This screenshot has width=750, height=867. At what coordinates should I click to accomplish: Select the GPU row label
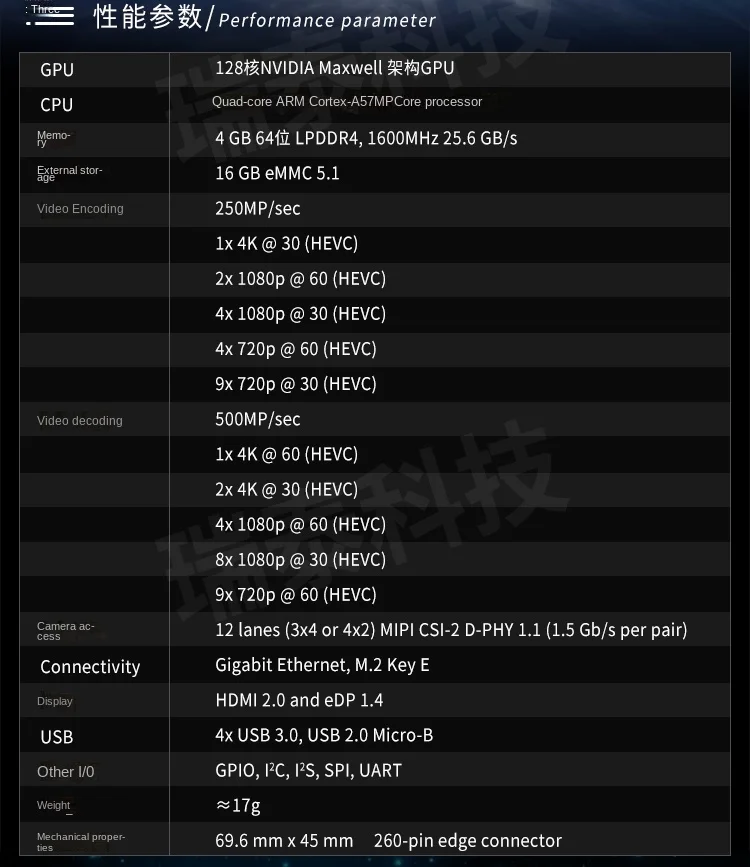(x=57, y=70)
